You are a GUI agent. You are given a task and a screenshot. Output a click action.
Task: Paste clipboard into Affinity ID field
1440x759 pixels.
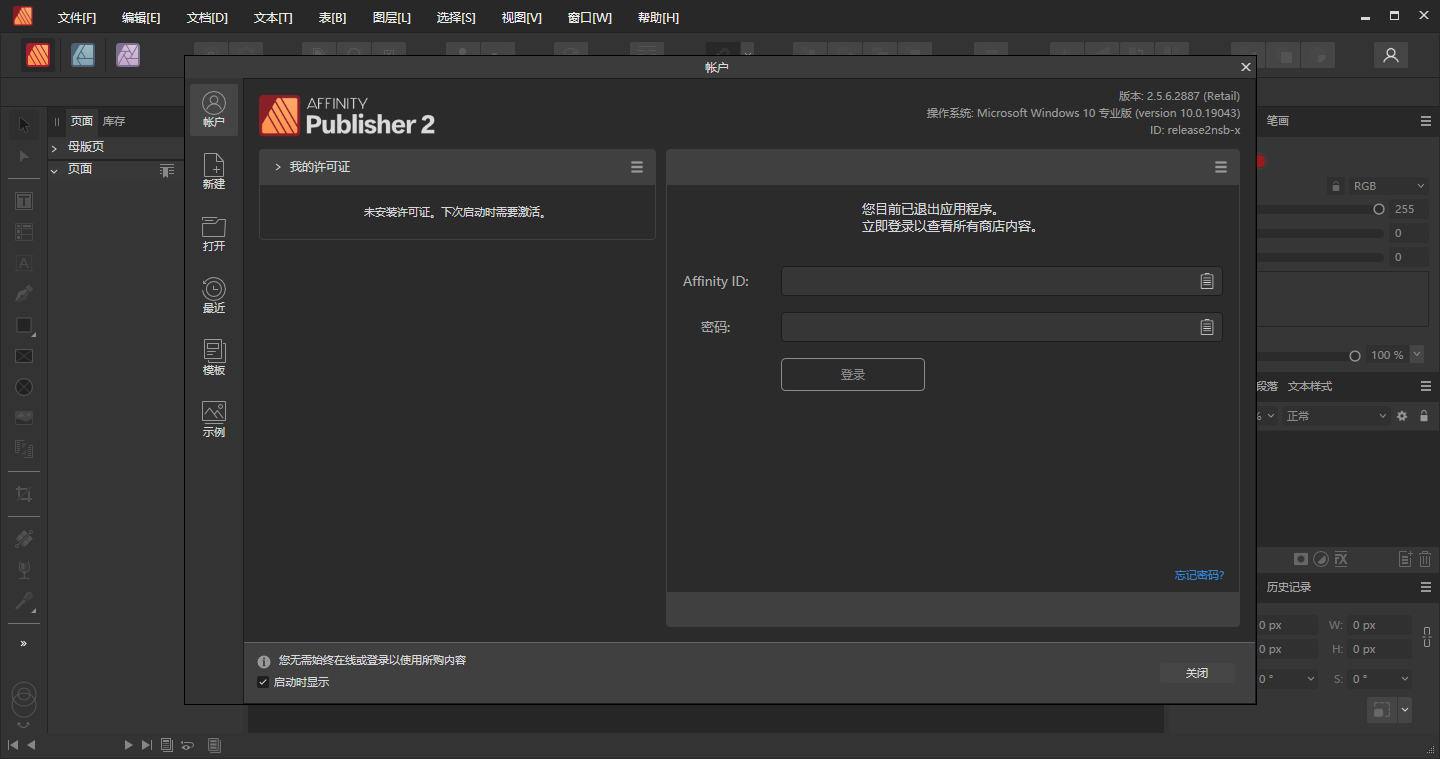pos(1207,281)
